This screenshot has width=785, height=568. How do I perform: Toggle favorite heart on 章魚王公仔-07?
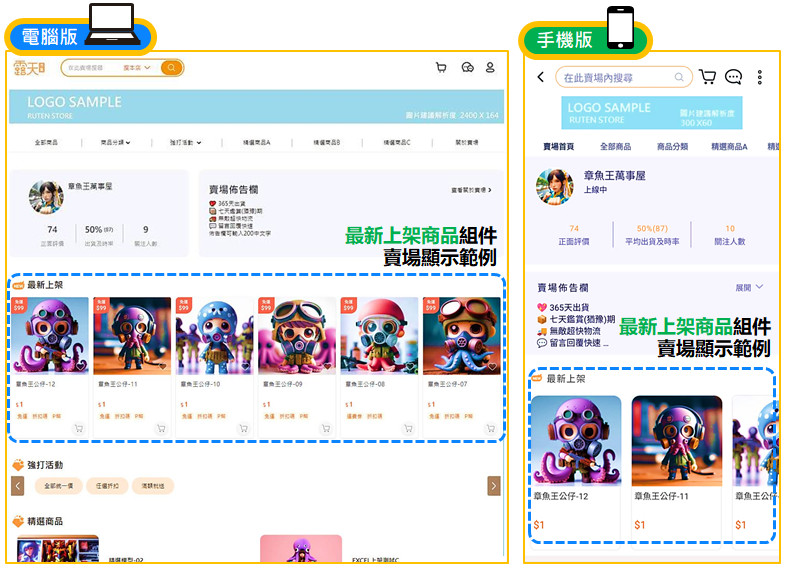point(493,365)
